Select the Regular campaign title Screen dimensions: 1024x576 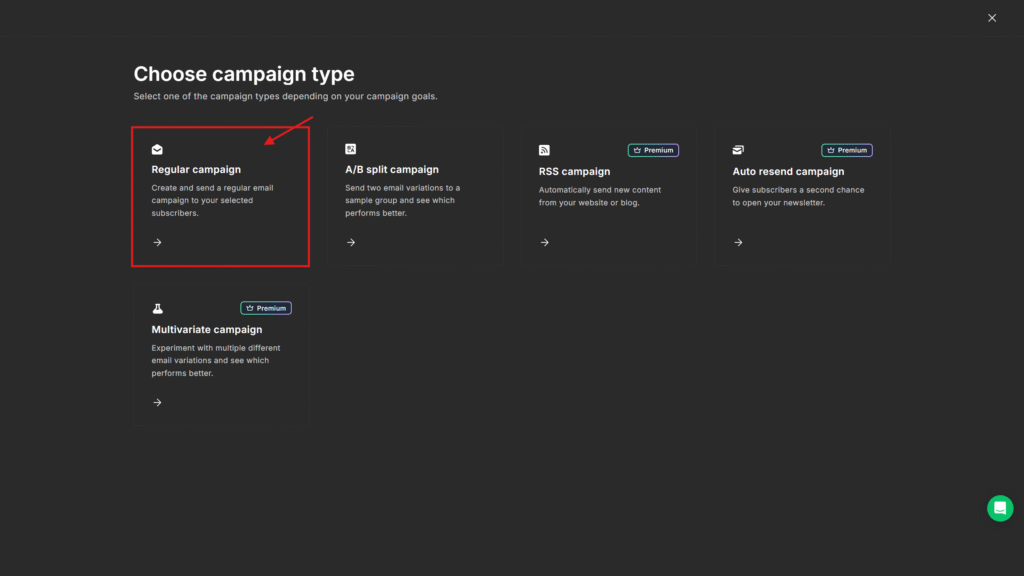[196, 170]
